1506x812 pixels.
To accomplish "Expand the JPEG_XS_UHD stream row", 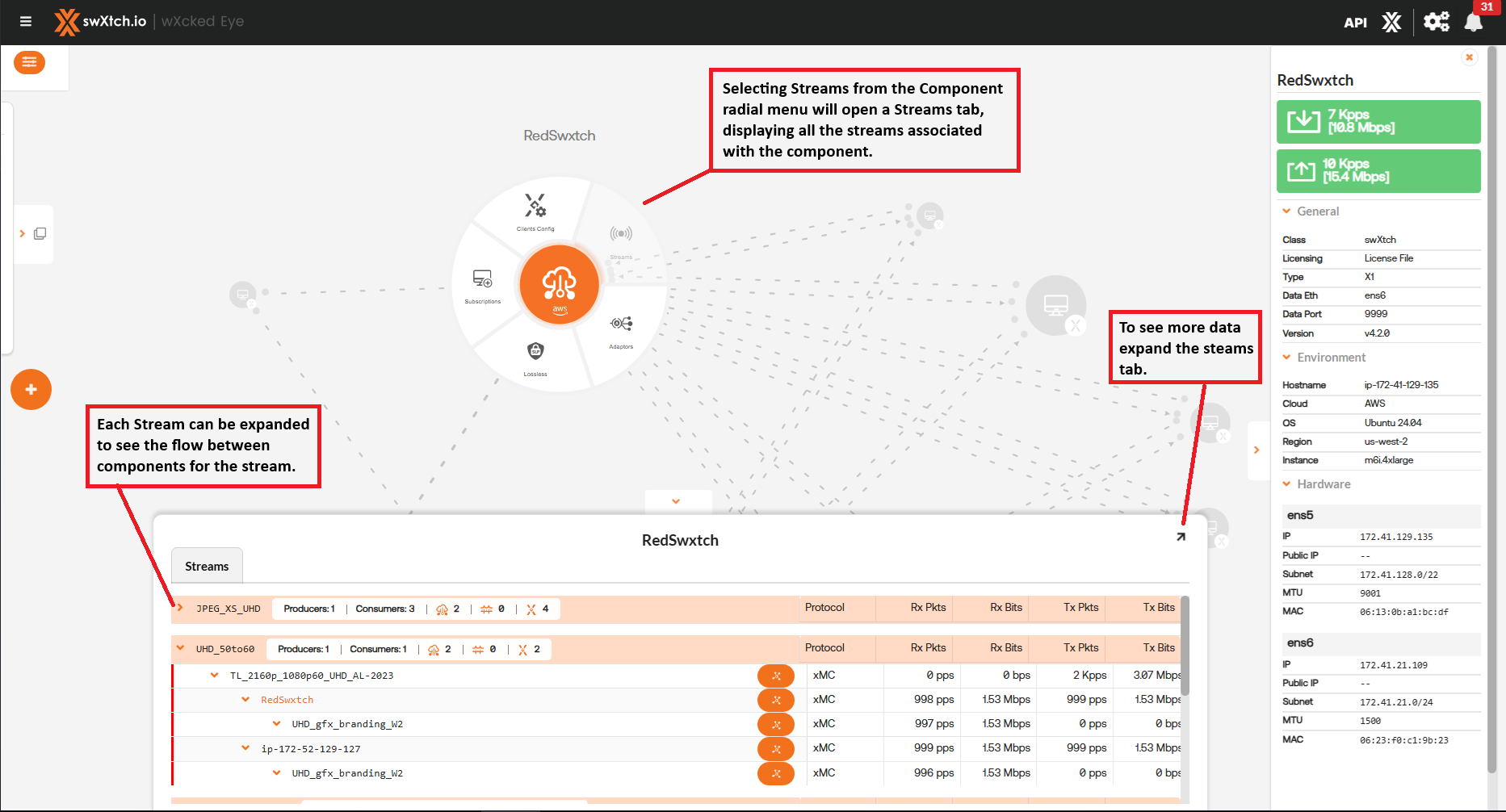I will 180,608.
